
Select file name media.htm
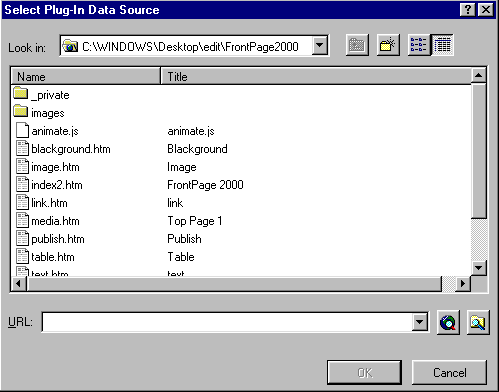(x=55, y=221)
